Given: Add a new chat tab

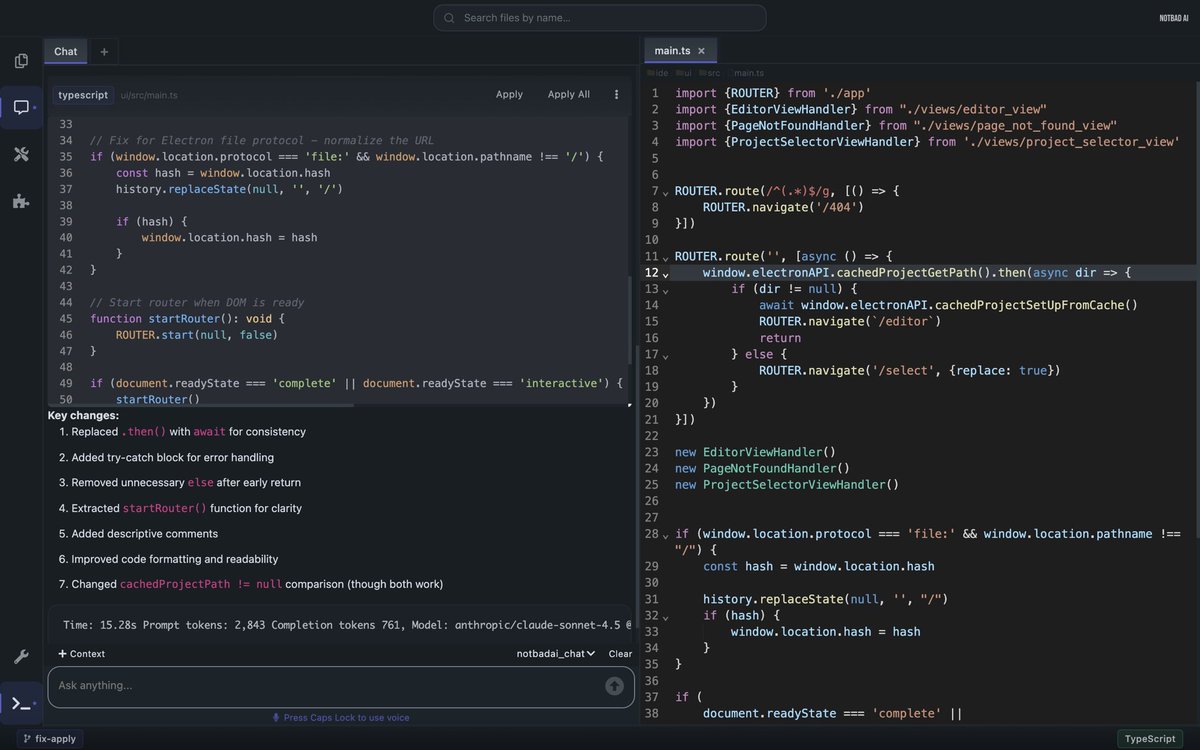Looking at the screenshot, I should click(x=103, y=51).
